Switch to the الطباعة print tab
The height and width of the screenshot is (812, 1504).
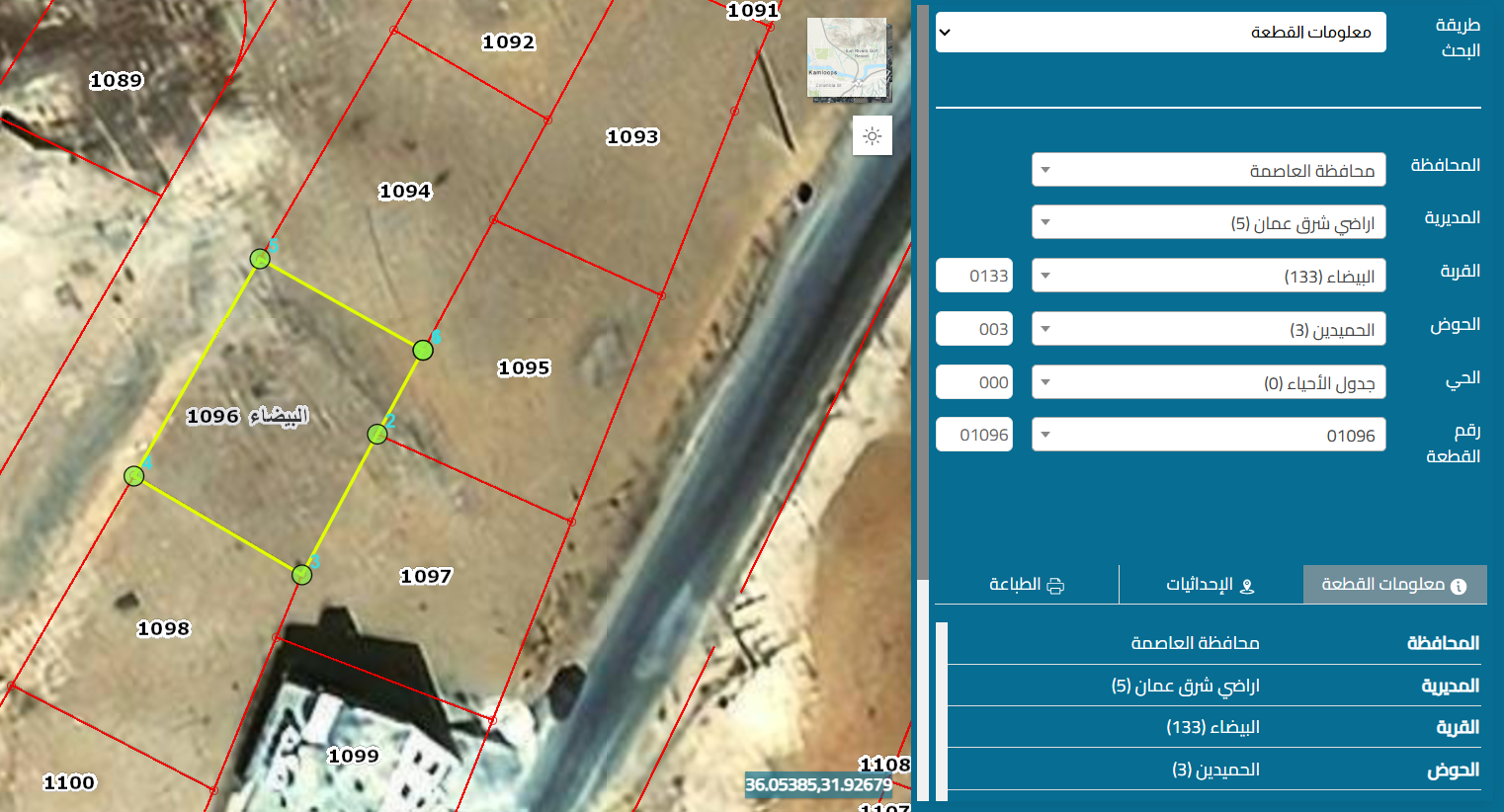pyautogui.click(x=1026, y=585)
